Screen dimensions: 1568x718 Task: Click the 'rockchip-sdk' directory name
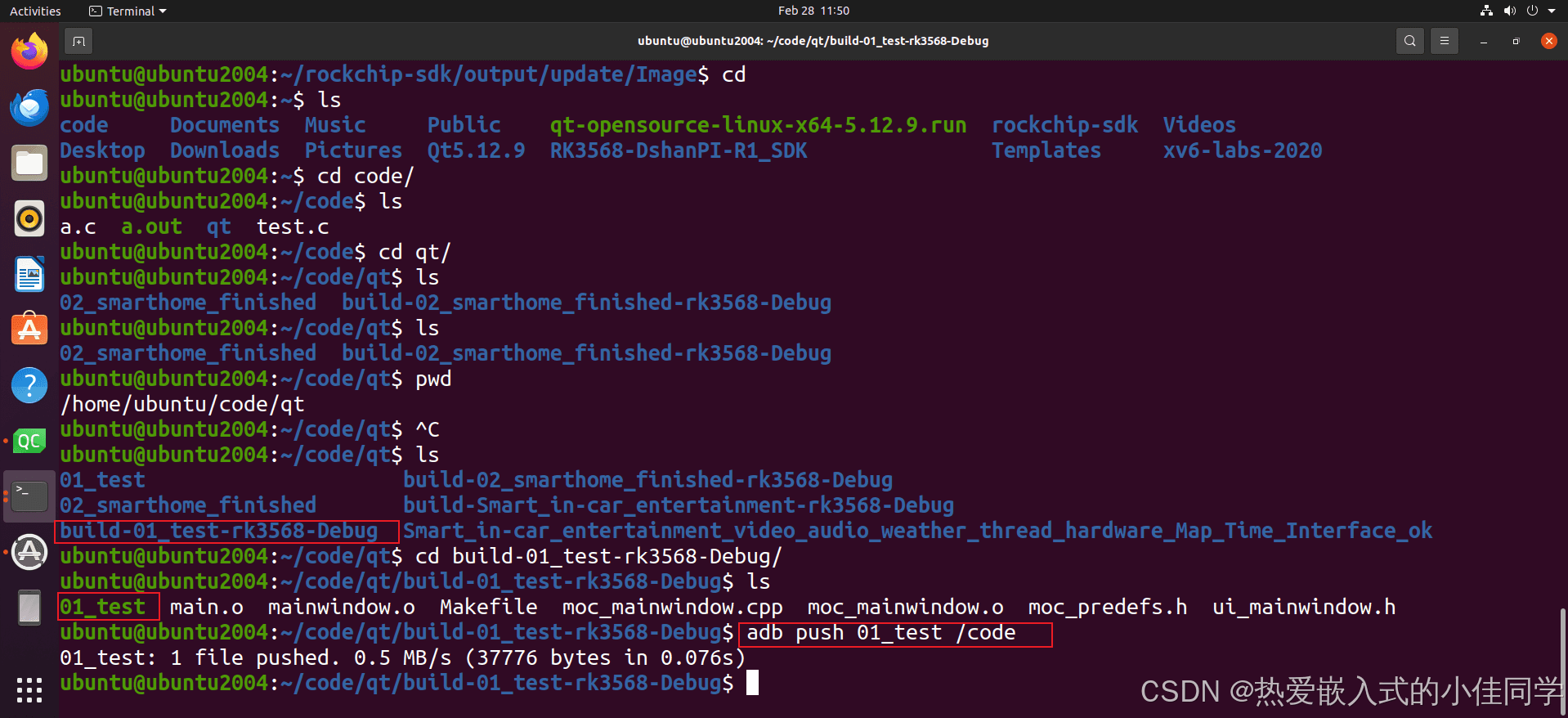coord(1064,125)
